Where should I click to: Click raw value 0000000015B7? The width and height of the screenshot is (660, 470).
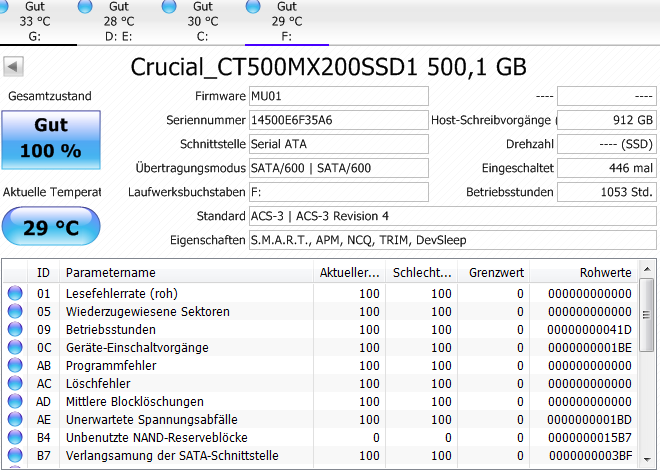[x=590, y=438]
